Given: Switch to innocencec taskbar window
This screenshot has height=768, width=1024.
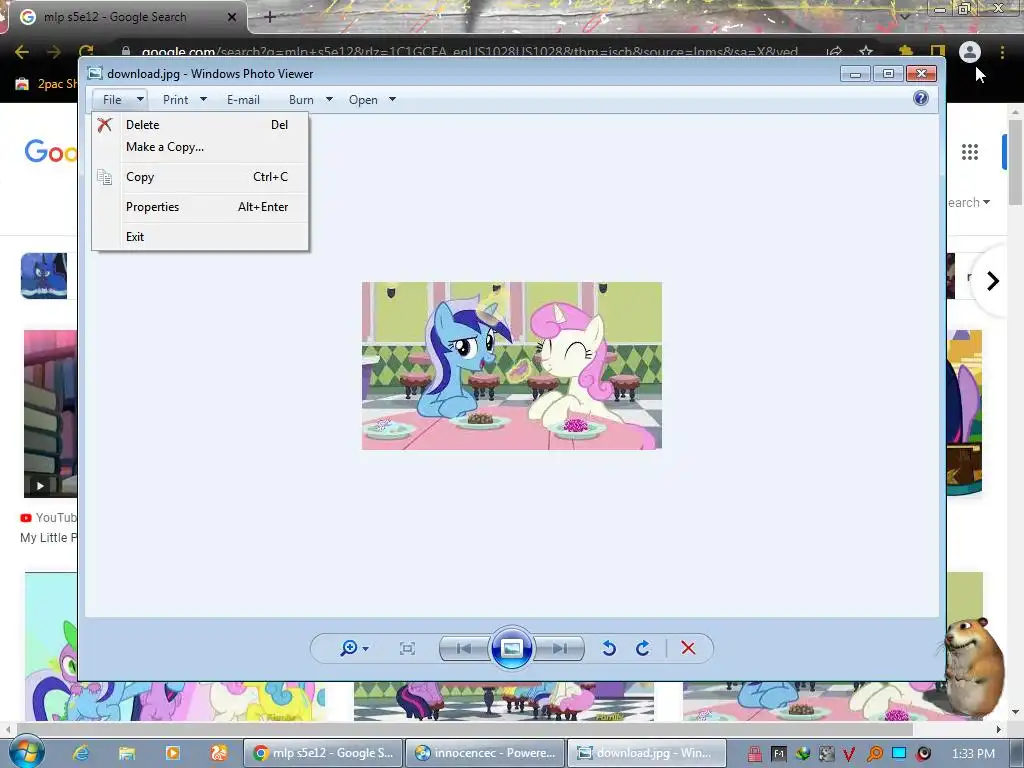Looking at the screenshot, I should (x=485, y=753).
